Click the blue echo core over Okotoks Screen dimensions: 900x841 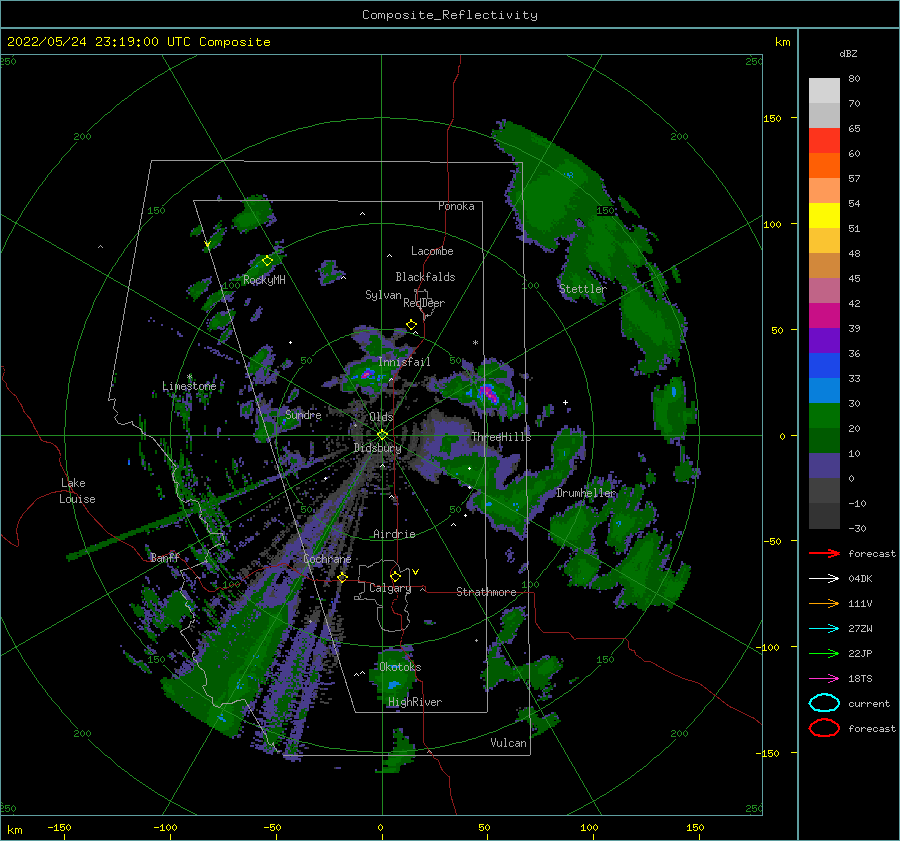coord(393,684)
